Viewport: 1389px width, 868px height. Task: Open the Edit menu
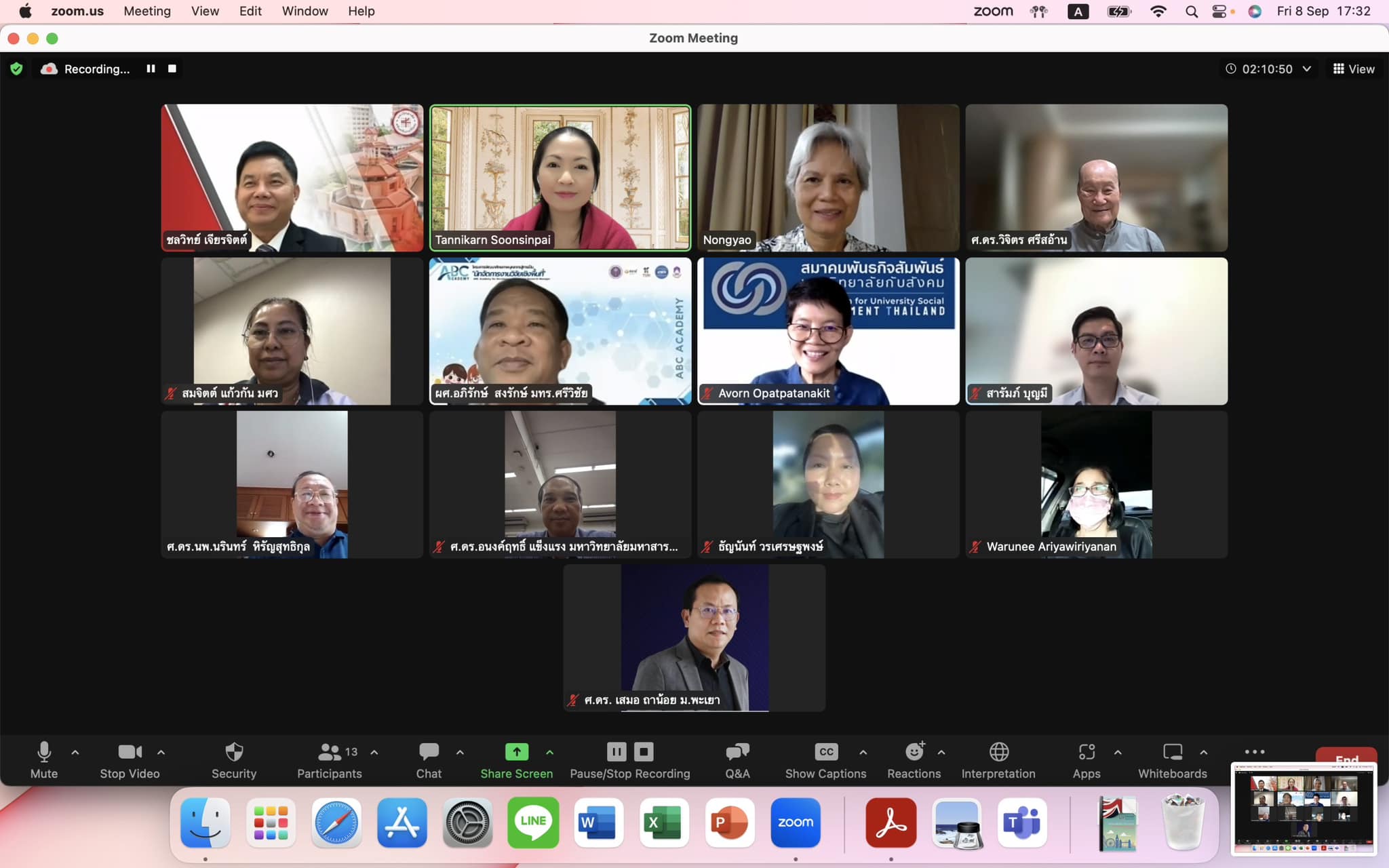pyautogui.click(x=250, y=11)
